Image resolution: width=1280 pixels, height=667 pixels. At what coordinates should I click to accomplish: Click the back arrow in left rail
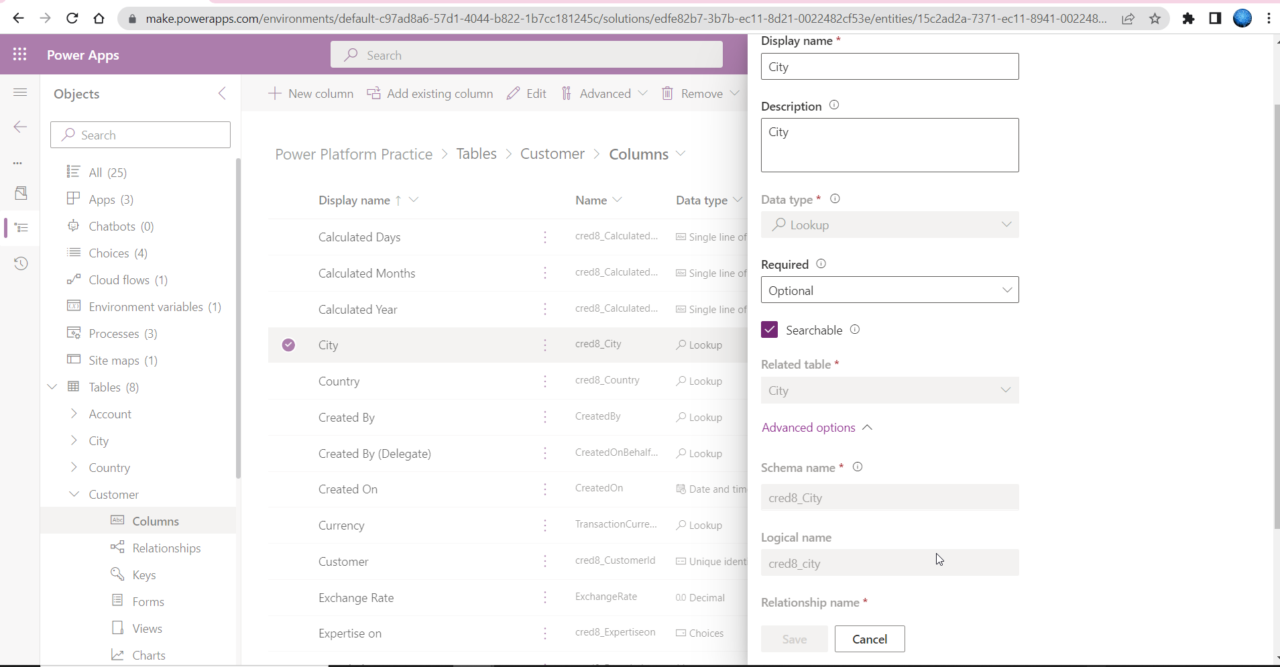pos(20,127)
